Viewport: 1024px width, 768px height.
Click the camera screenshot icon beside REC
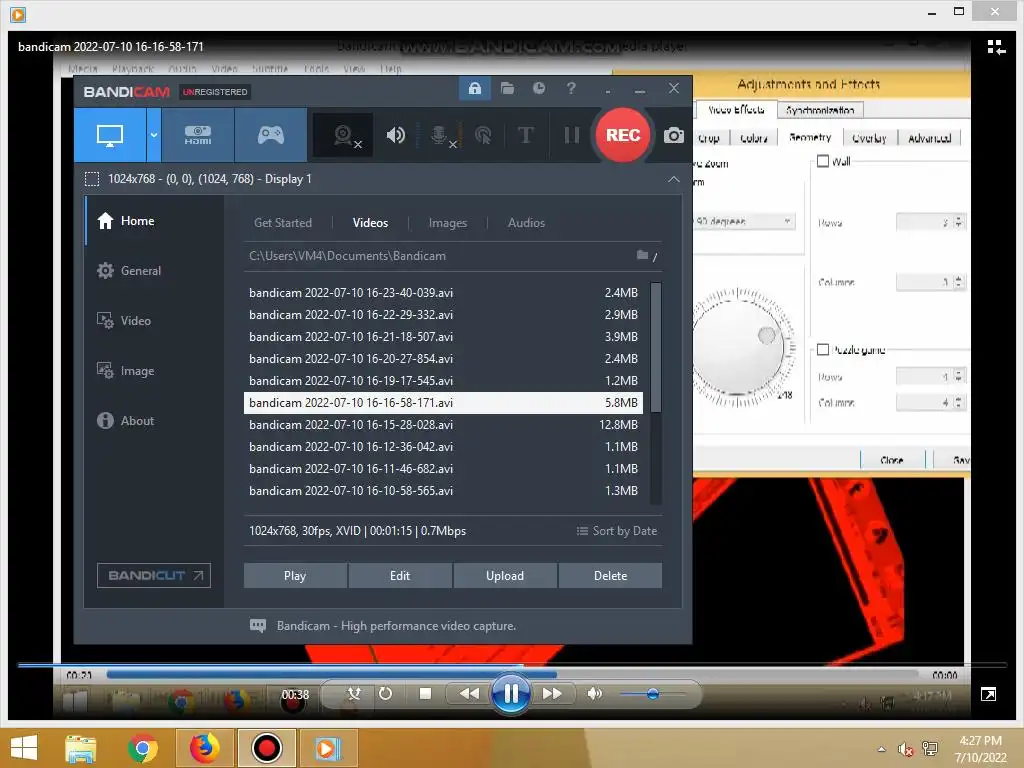pyautogui.click(x=674, y=135)
